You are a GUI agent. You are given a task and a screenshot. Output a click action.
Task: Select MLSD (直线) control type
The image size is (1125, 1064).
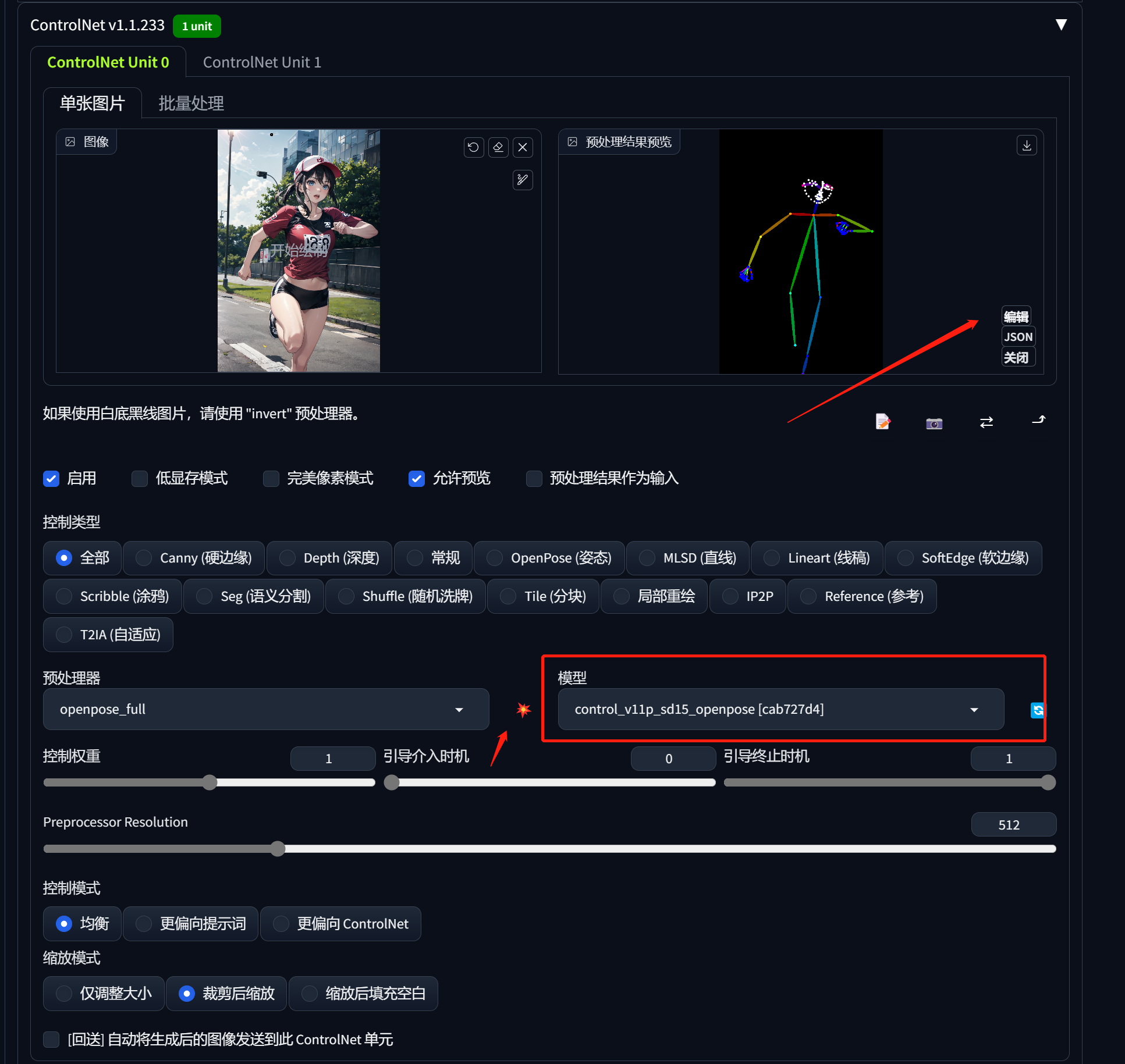(x=688, y=558)
